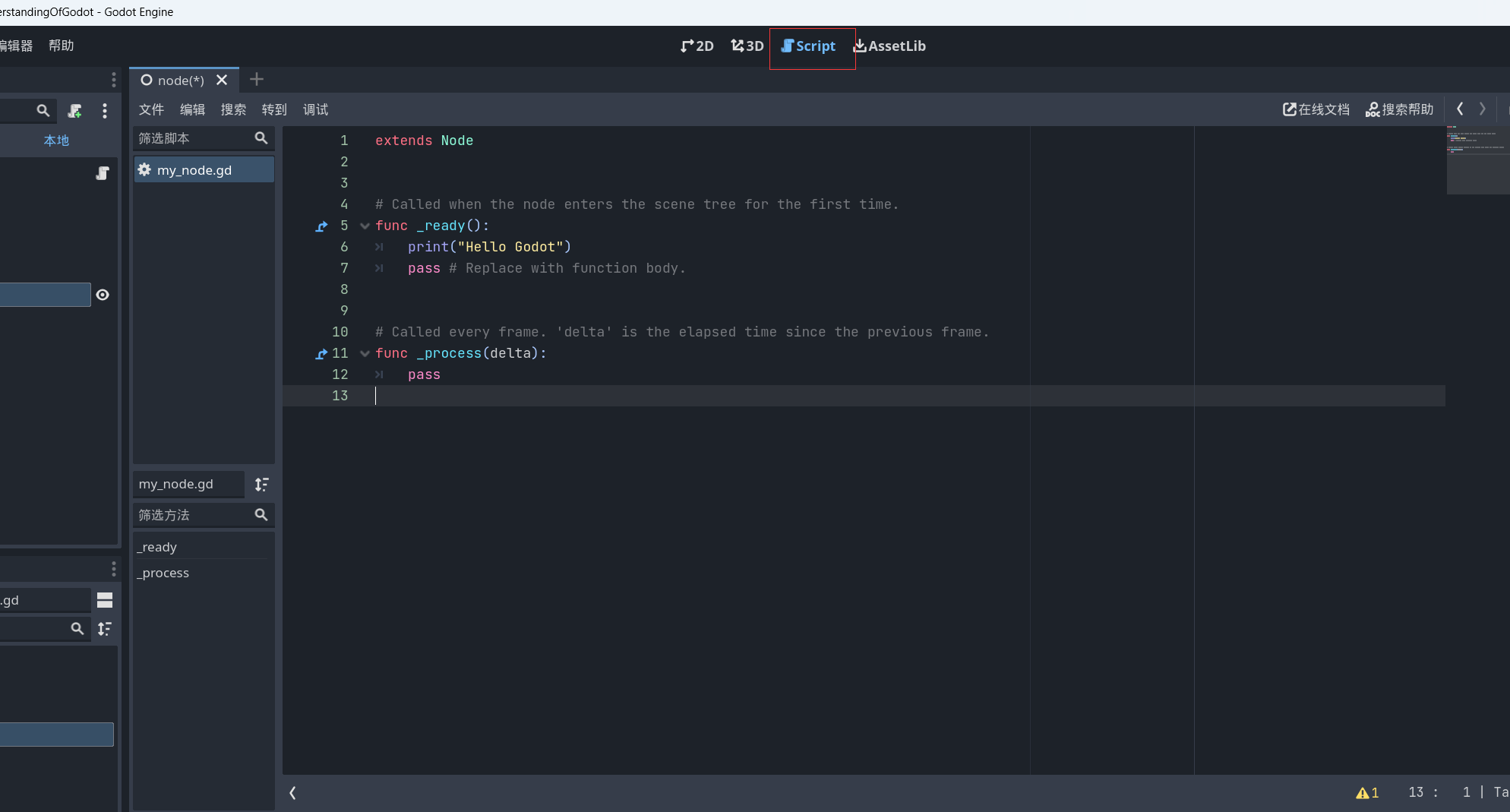The height and width of the screenshot is (812, 1510).
Task: Open the 调试 script menu
Action: pyautogui.click(x=315, y=109)
